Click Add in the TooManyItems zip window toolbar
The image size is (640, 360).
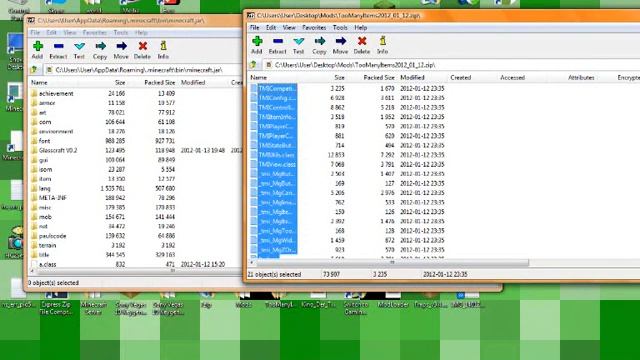point(256,45)
